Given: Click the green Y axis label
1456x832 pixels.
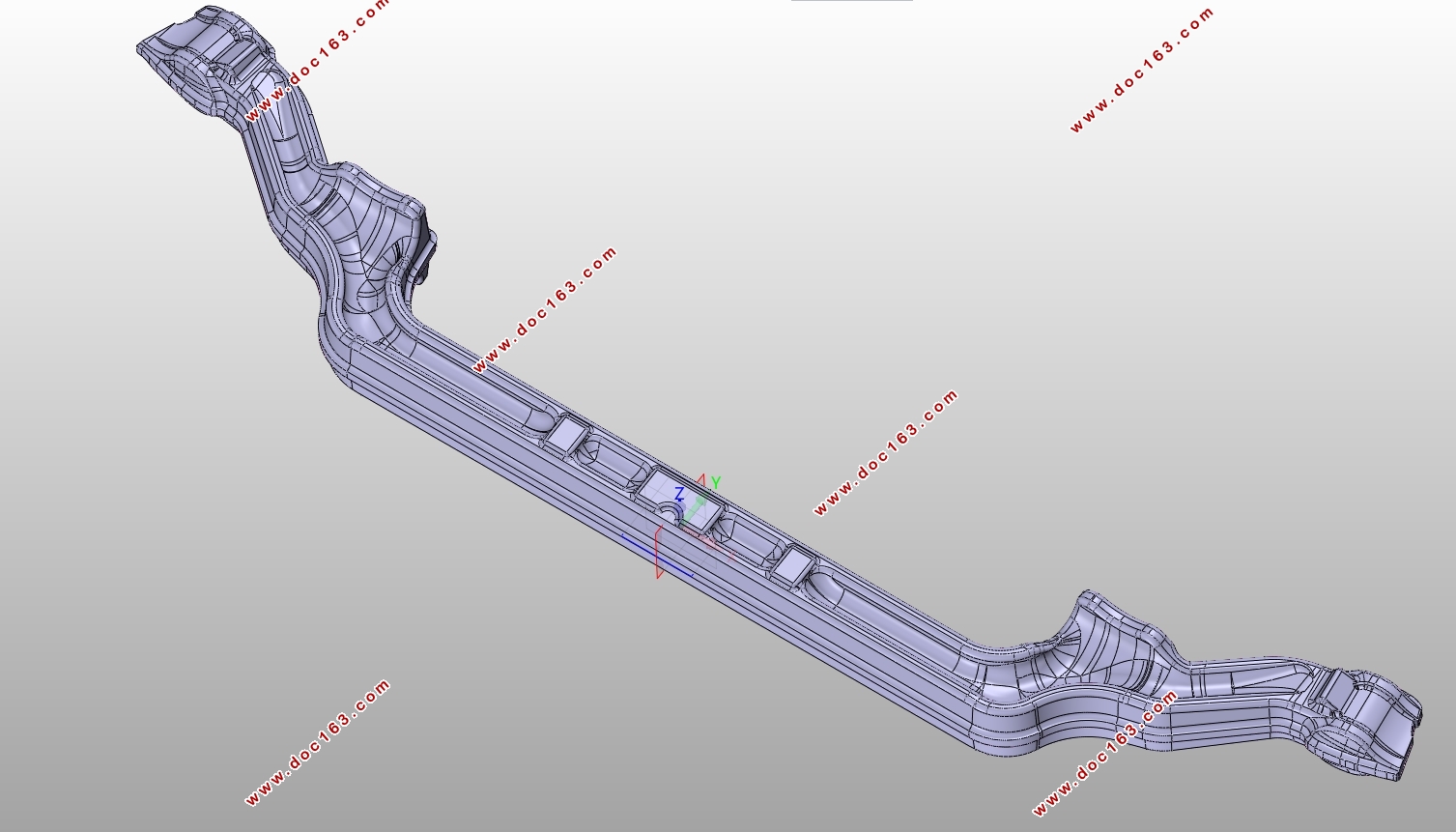Looking at the screenshot, I should [716, 482].
